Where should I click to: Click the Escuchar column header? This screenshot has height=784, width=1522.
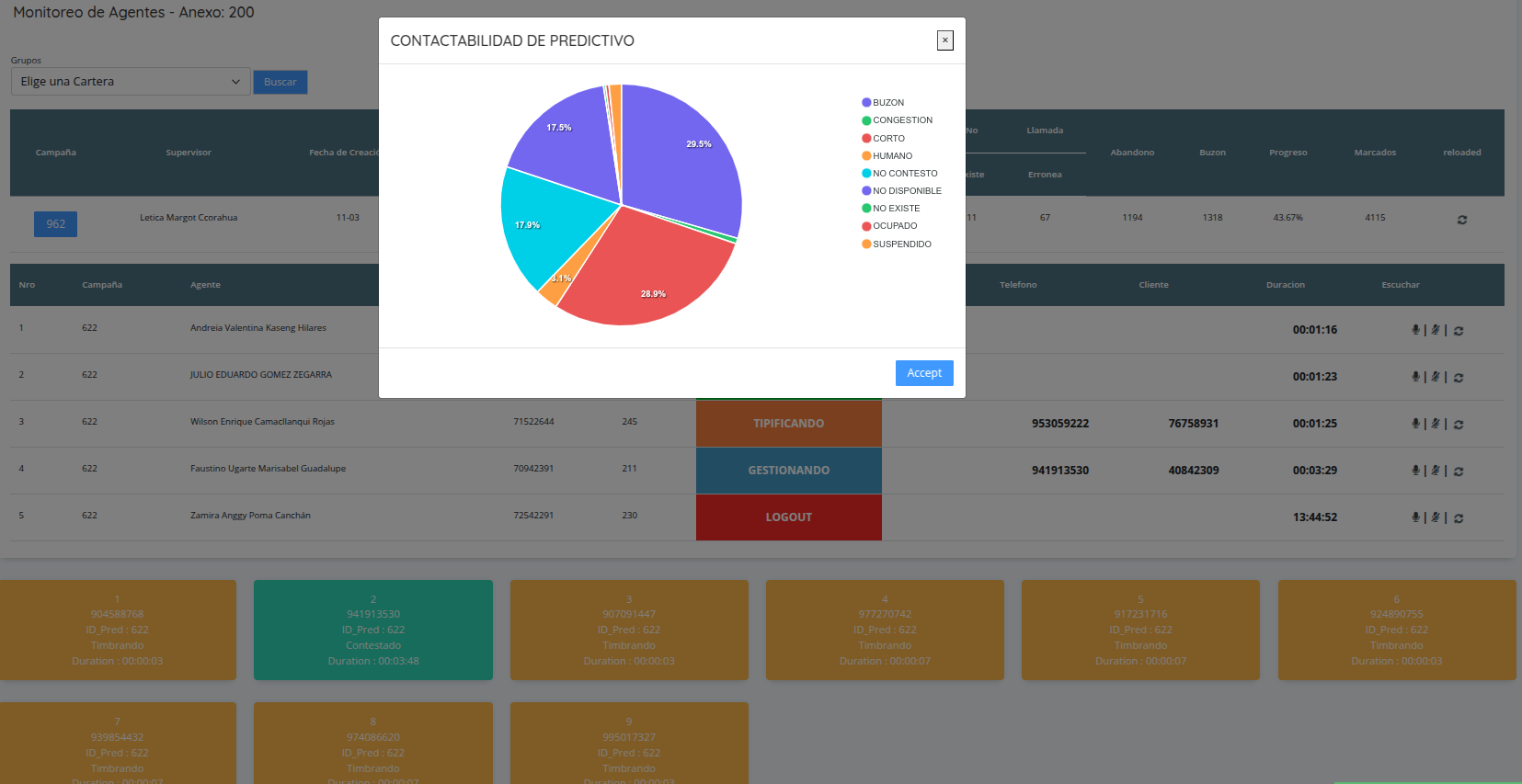tap(1401, 285)
